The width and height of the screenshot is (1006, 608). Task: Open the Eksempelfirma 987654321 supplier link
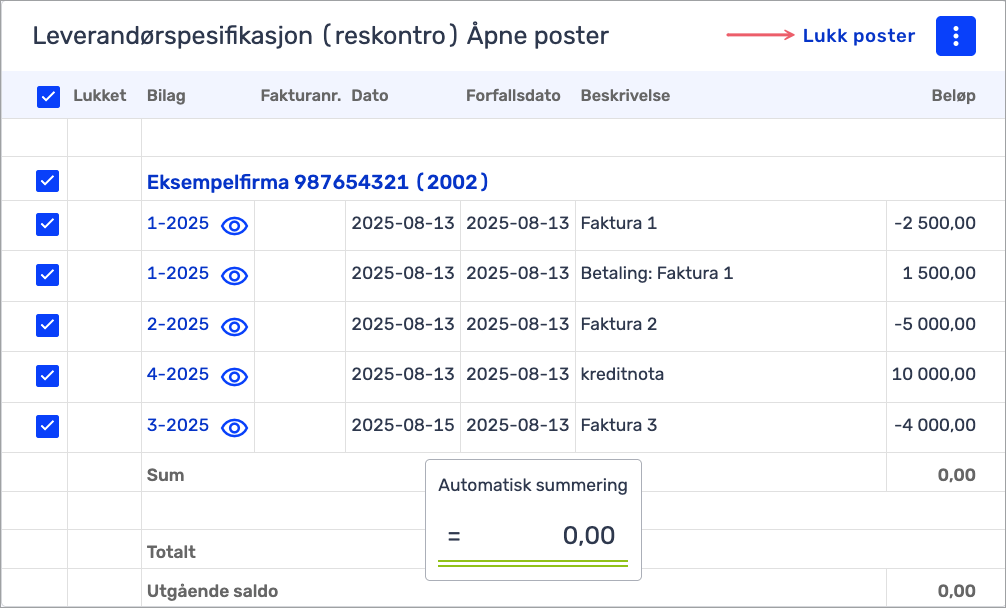[318, 182]
